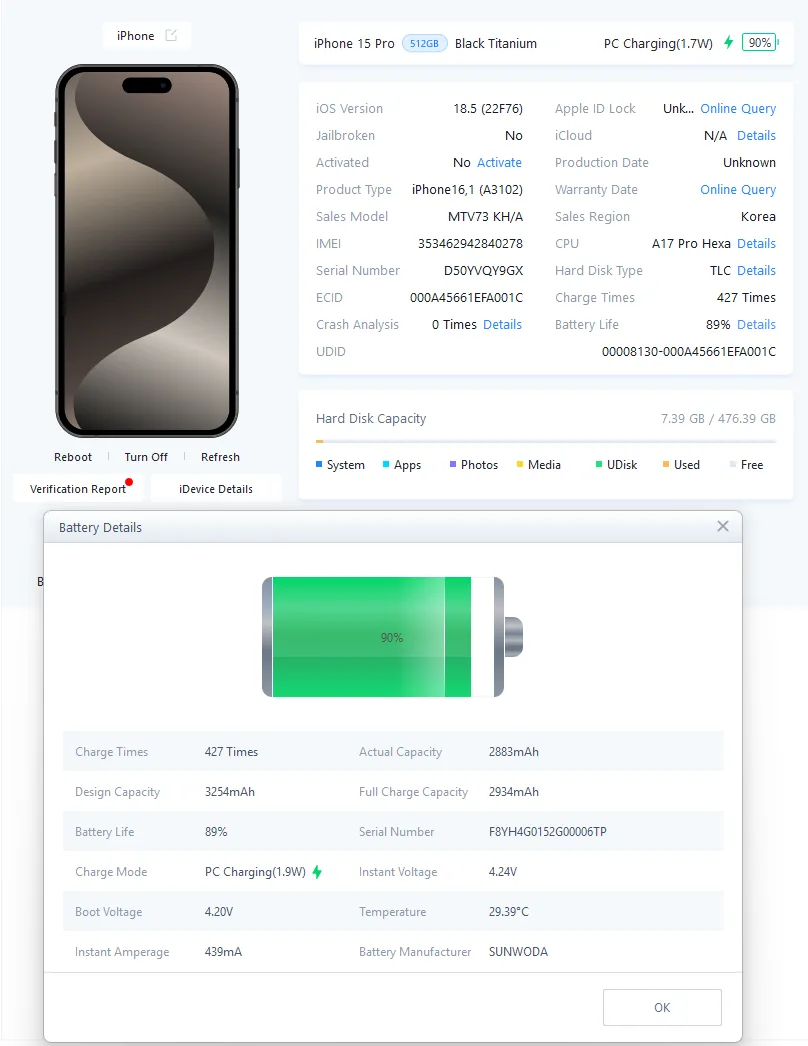
Task: Click the sales region Korea value
Action: [x=759, y=217]
